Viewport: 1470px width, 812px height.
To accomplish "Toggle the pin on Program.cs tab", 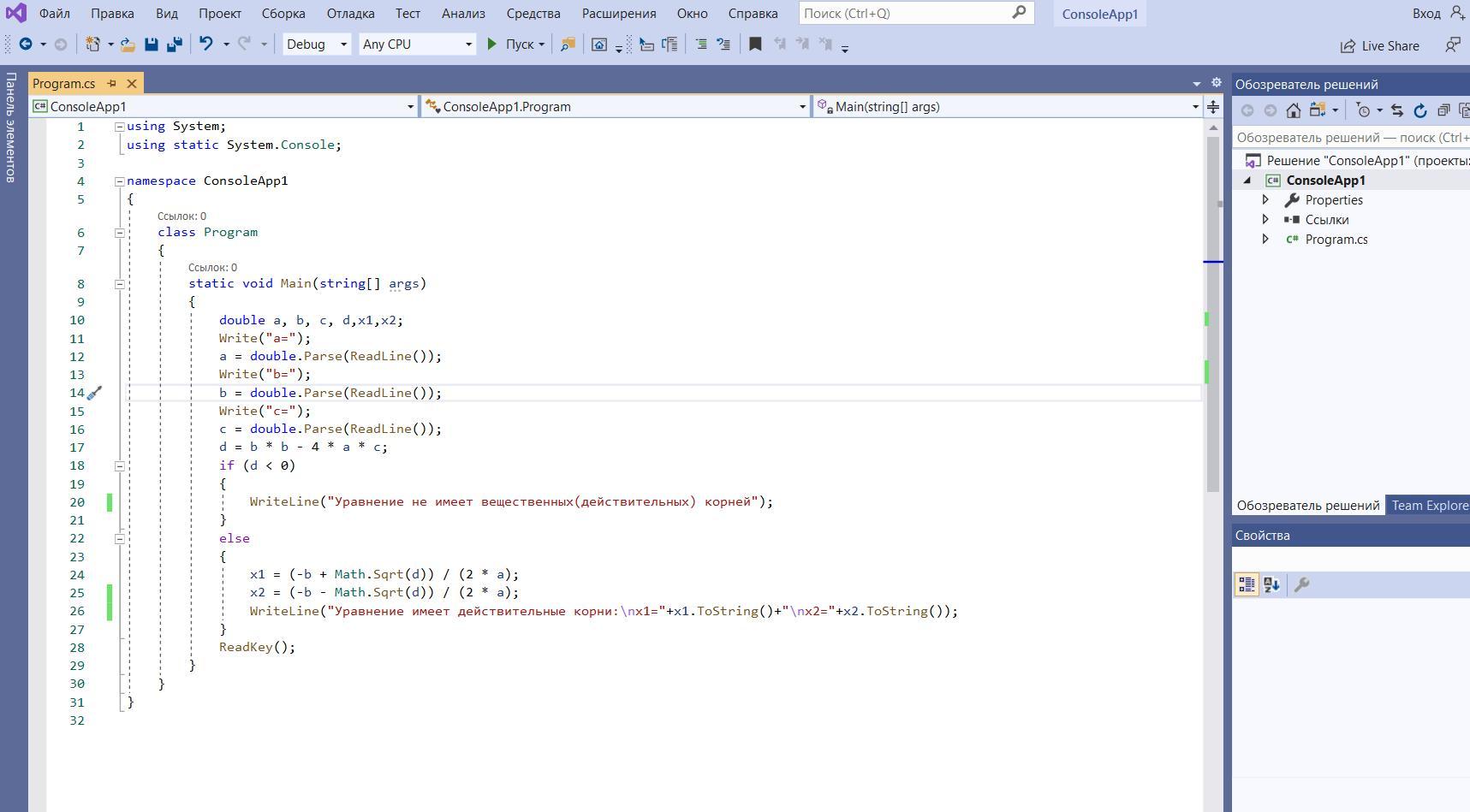I will coord(111,83).
